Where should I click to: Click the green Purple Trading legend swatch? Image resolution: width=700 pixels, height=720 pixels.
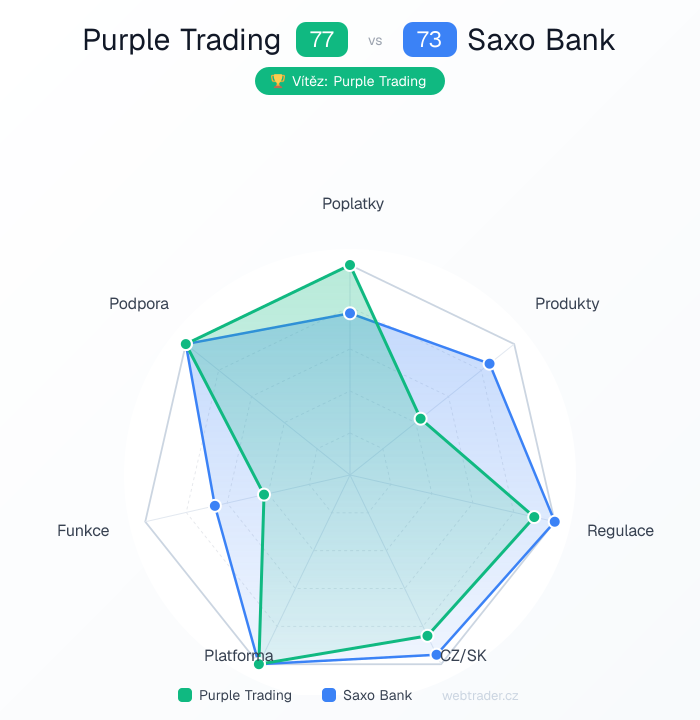184,695
